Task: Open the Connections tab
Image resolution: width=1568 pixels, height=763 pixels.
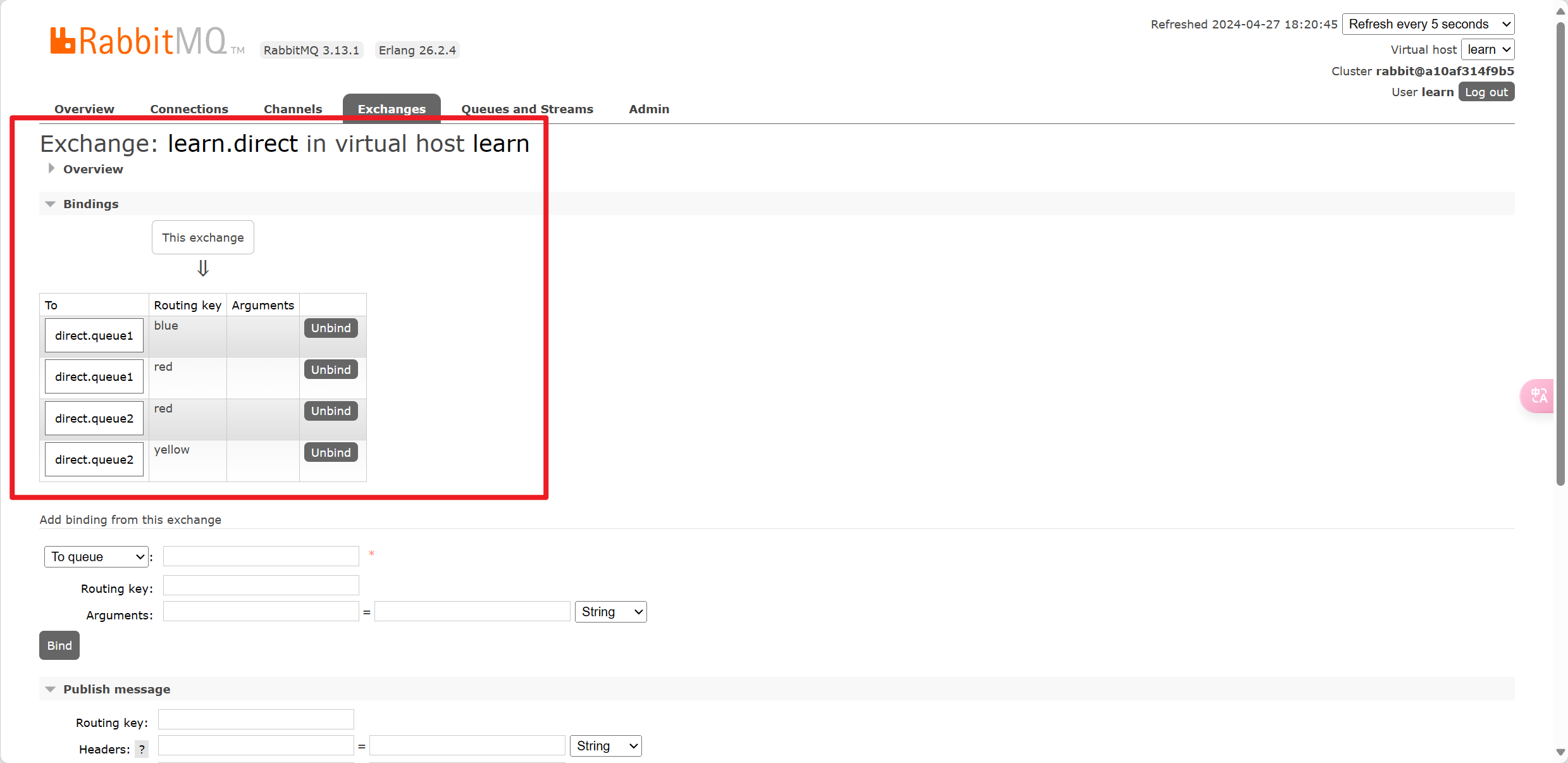Action: [188, 109]
